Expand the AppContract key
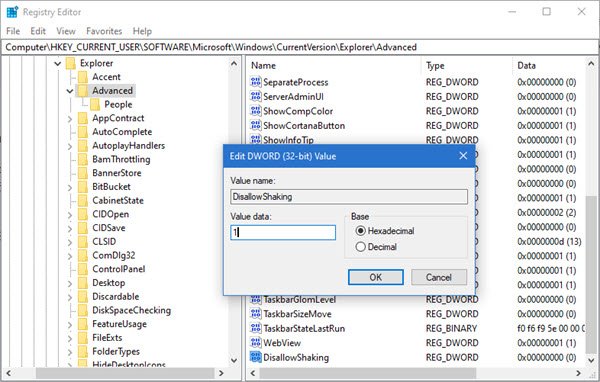This screenshot has height=382, width=600. [x=70, y=119]
